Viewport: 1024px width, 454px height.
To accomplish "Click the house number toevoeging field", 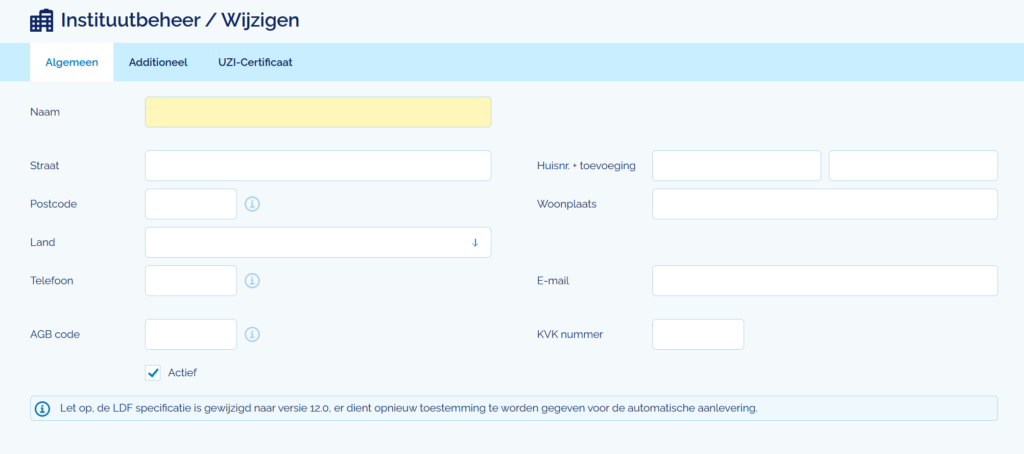I will pos(913,165).
